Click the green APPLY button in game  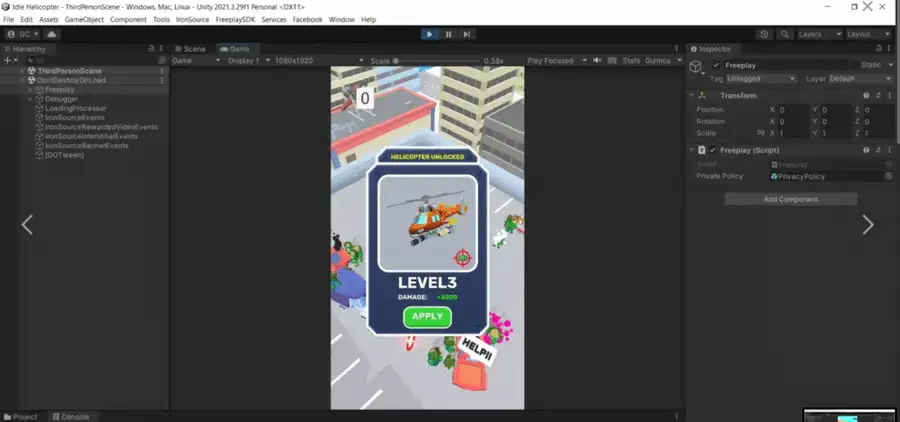pos(427,317)
